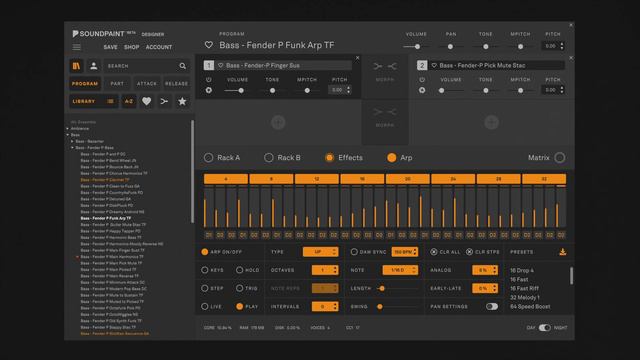Favorite the program Bass - Fender P Funk Arp TF
Image resolution: width=640 pixels, height=360 pixels.
coord(209,45)
